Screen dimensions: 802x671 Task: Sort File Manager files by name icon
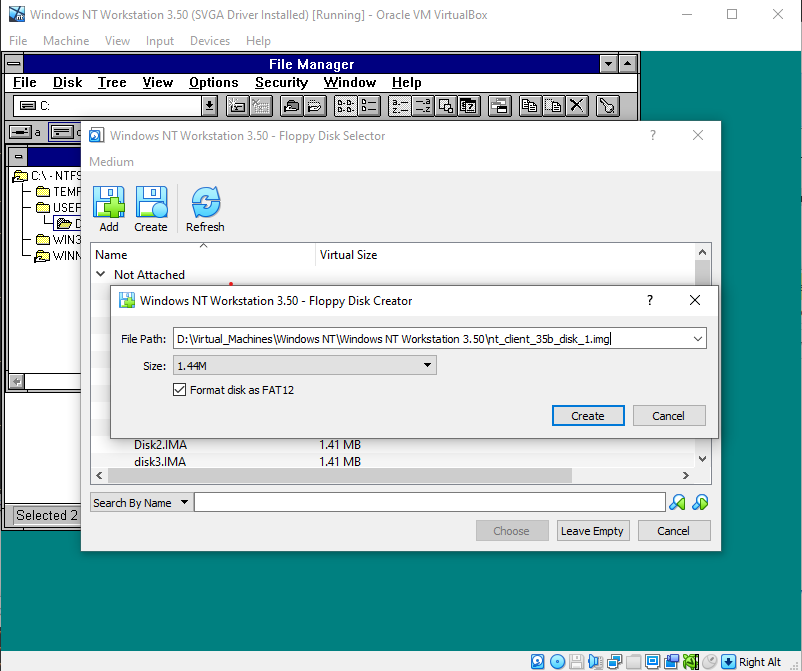(x=399, y=106)
